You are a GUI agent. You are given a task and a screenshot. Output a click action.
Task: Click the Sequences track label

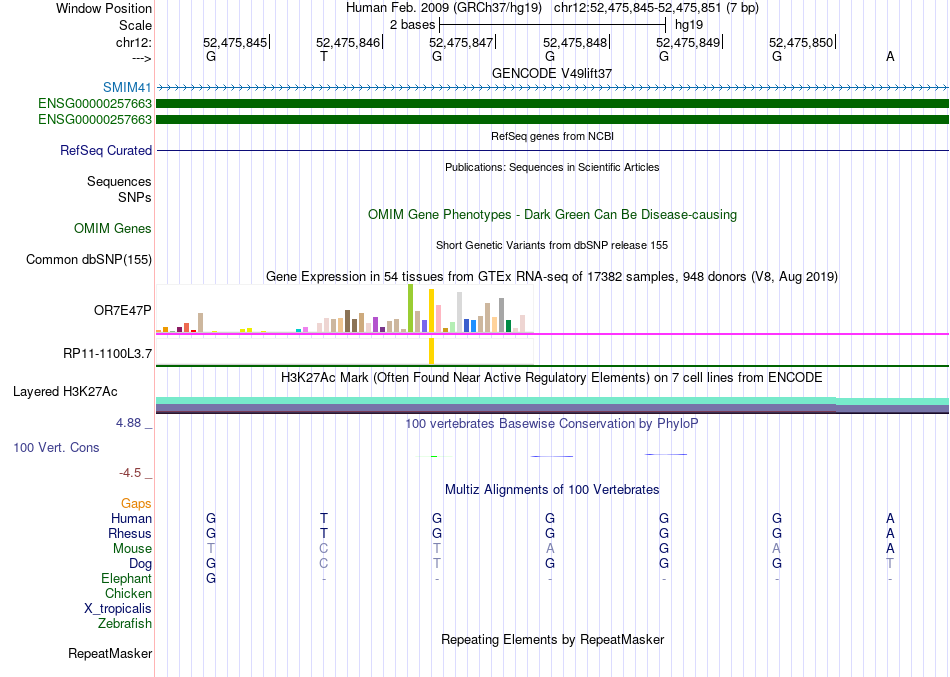(x=119, y=181)
